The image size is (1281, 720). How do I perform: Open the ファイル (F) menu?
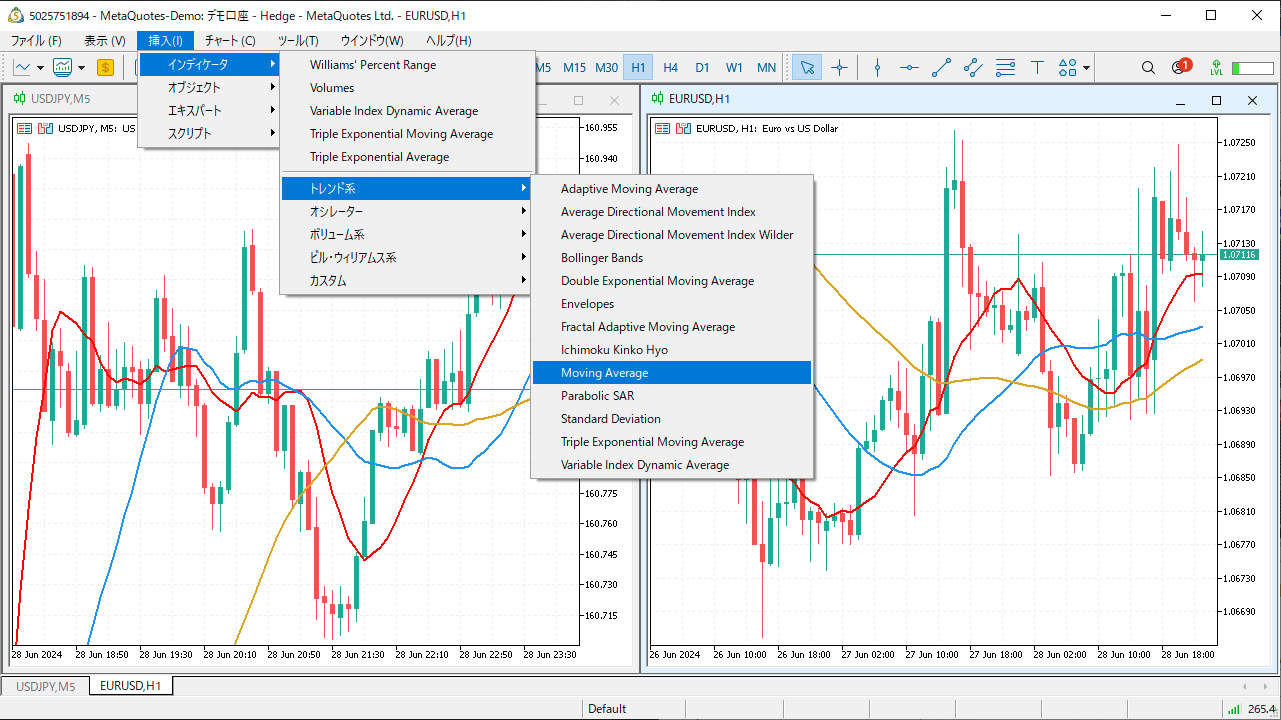pos(36,41)
